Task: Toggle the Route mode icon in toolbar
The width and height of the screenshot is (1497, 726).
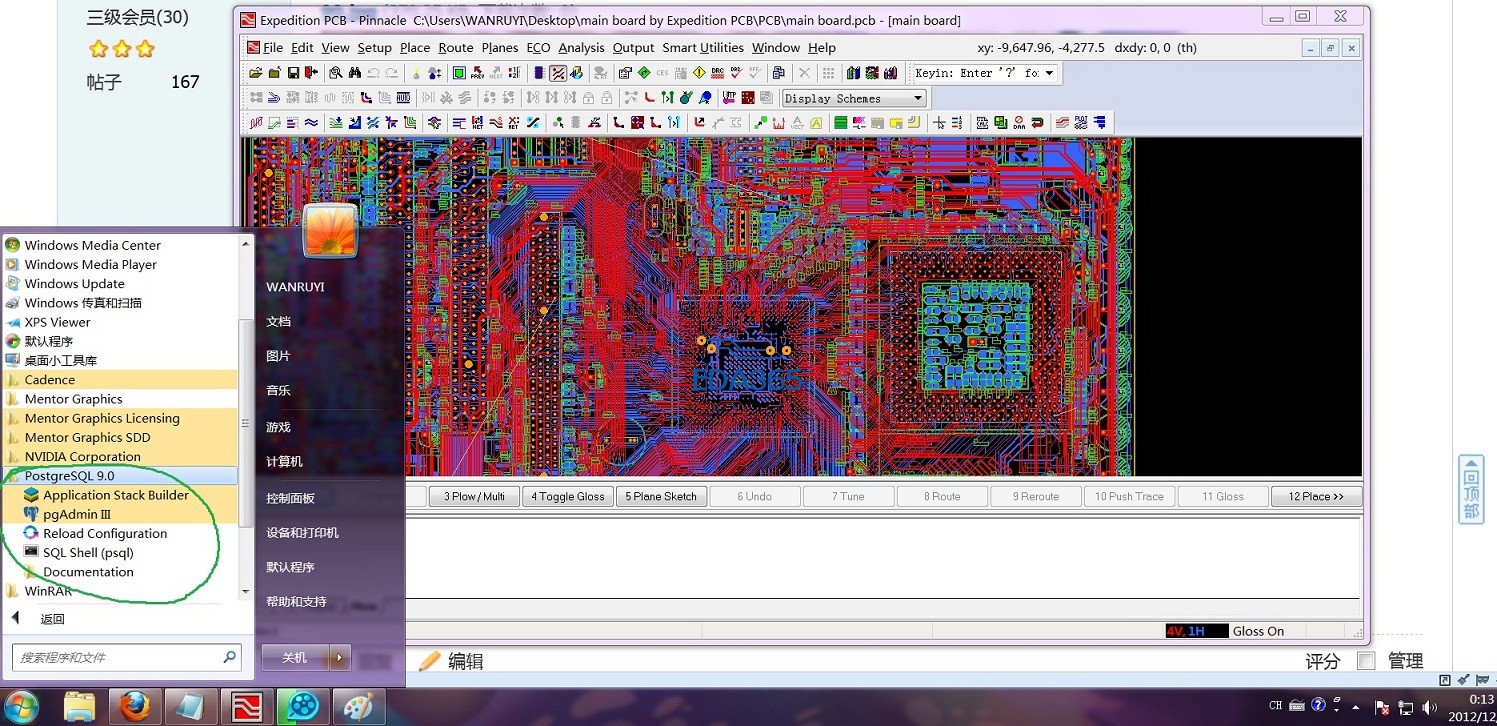Action: pos(558,73)
